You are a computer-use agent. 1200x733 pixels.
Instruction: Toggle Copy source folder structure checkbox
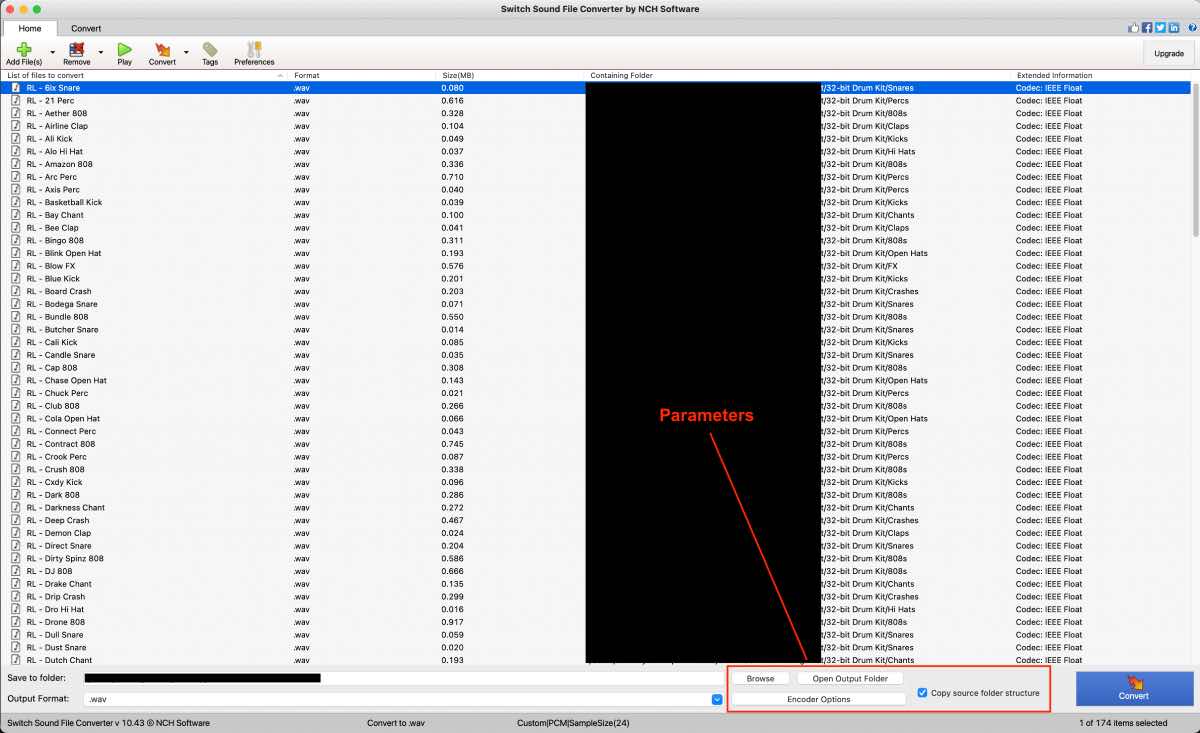coord(922,692)
